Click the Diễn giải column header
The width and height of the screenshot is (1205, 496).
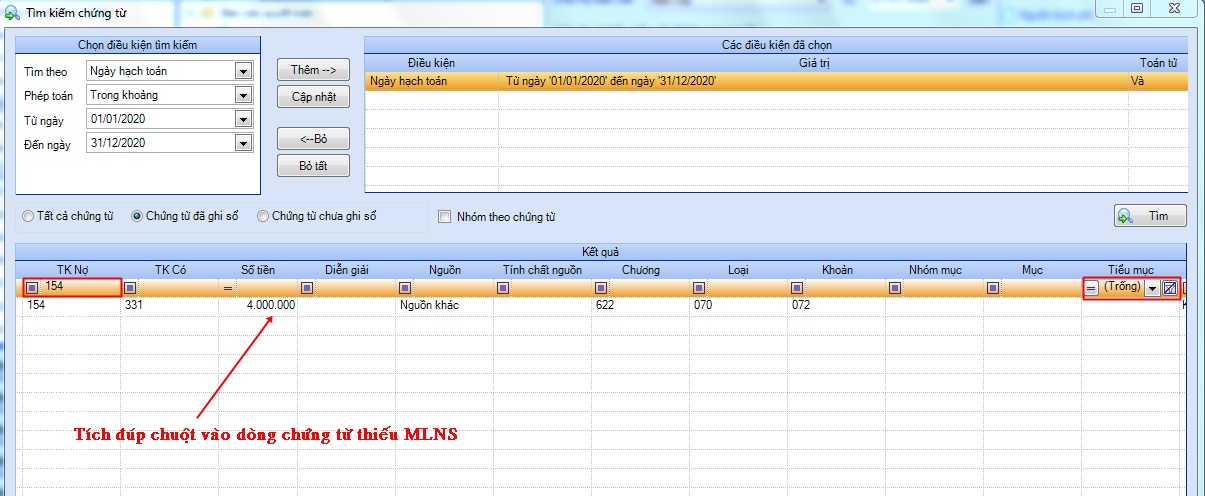point(346,270)
